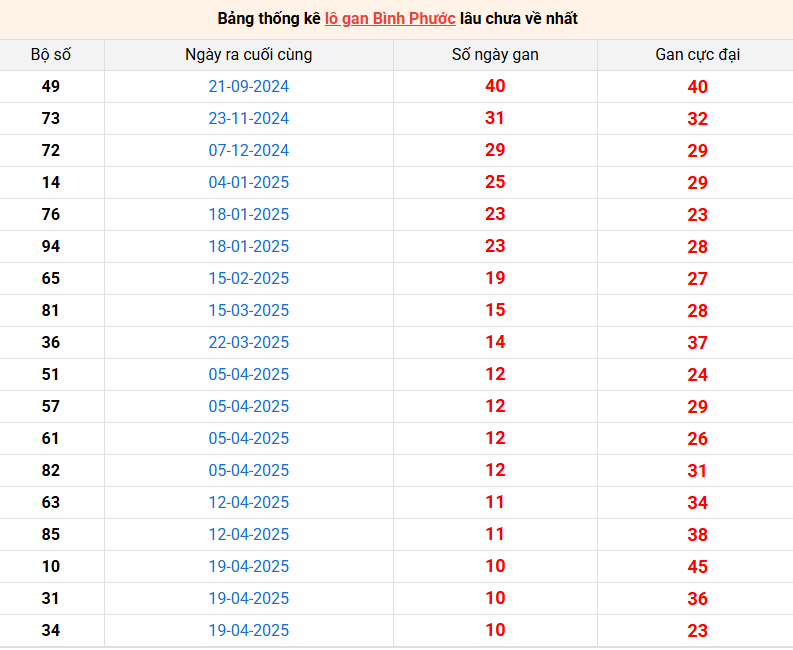Click number 85 in the Bộ số column
793x650 pixels.
pos(51,534)
